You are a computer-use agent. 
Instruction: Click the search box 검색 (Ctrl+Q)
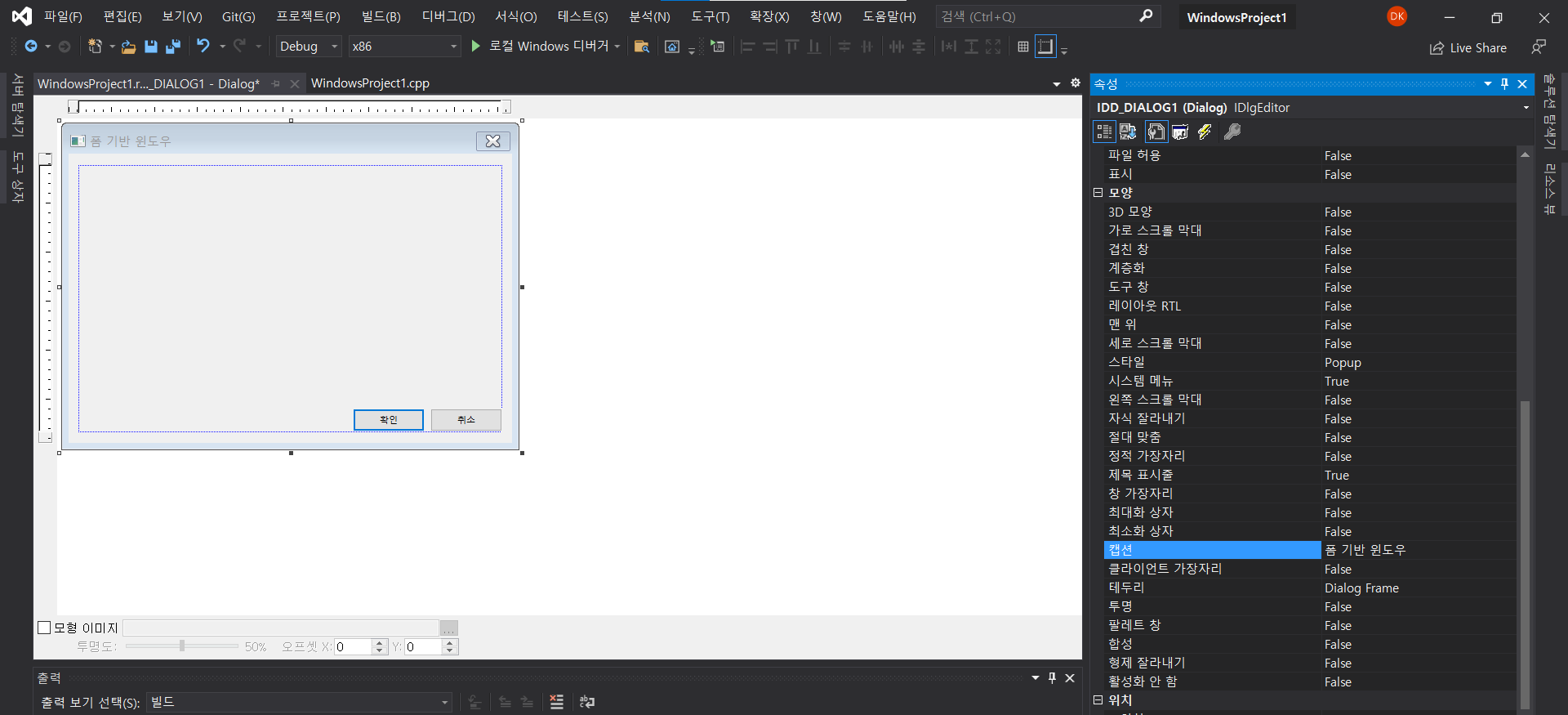[1048, 16]
